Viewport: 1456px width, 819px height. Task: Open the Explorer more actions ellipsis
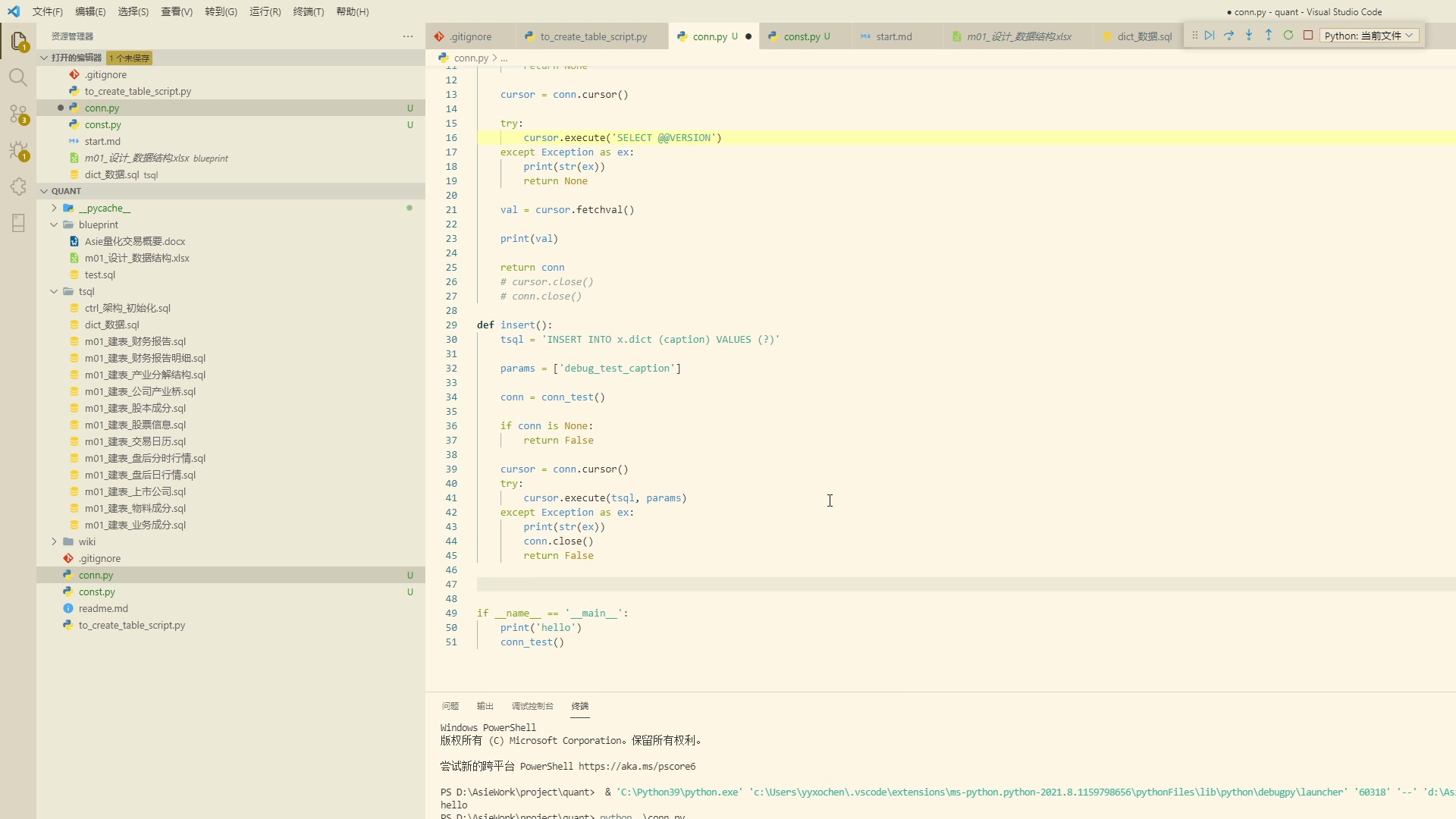click(x=408, y=36)
